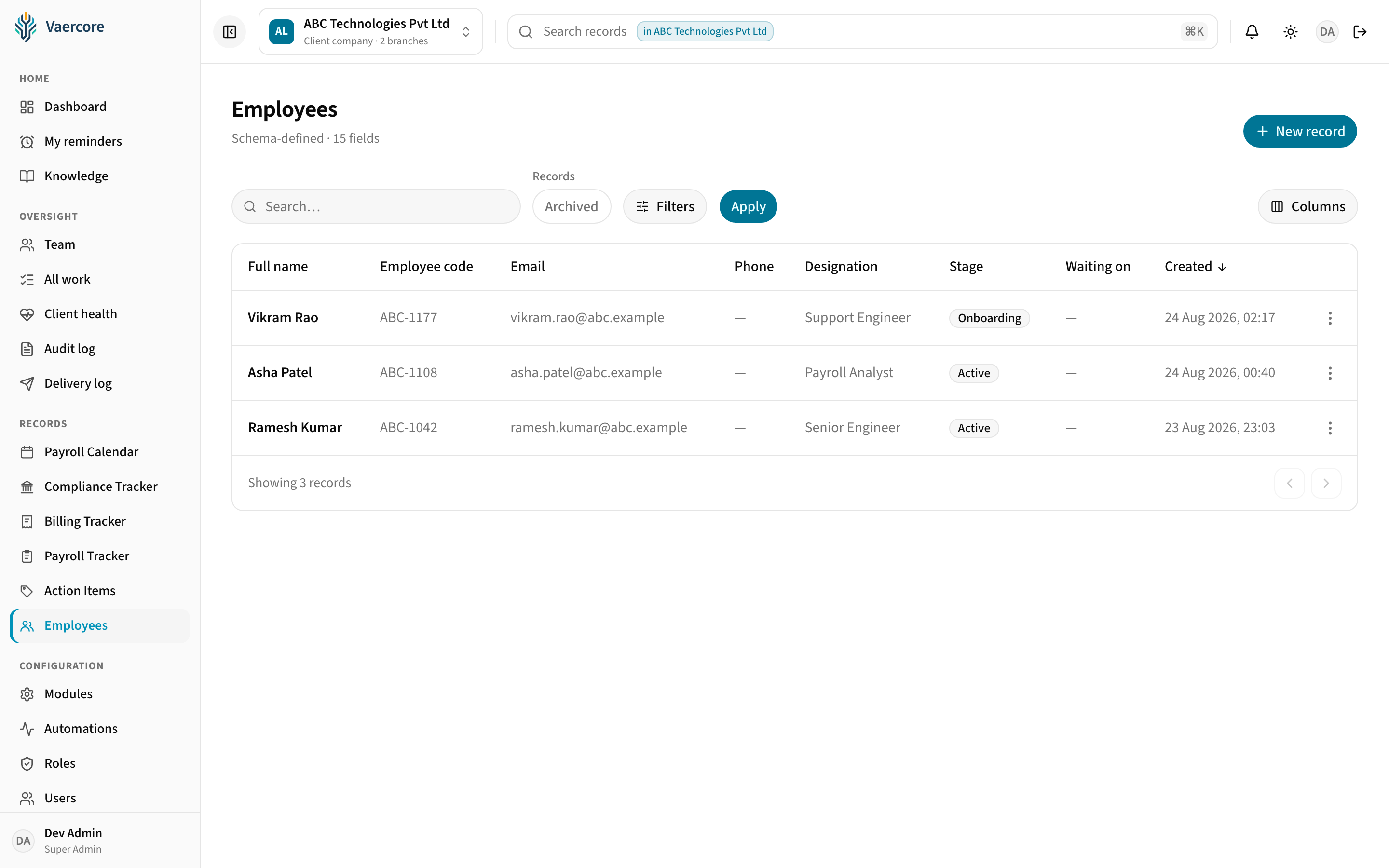Viewport: 1389px width, 868px height.
Task: Click email ramesh.kumar@abc.example
Action: [x=598, y=428]
